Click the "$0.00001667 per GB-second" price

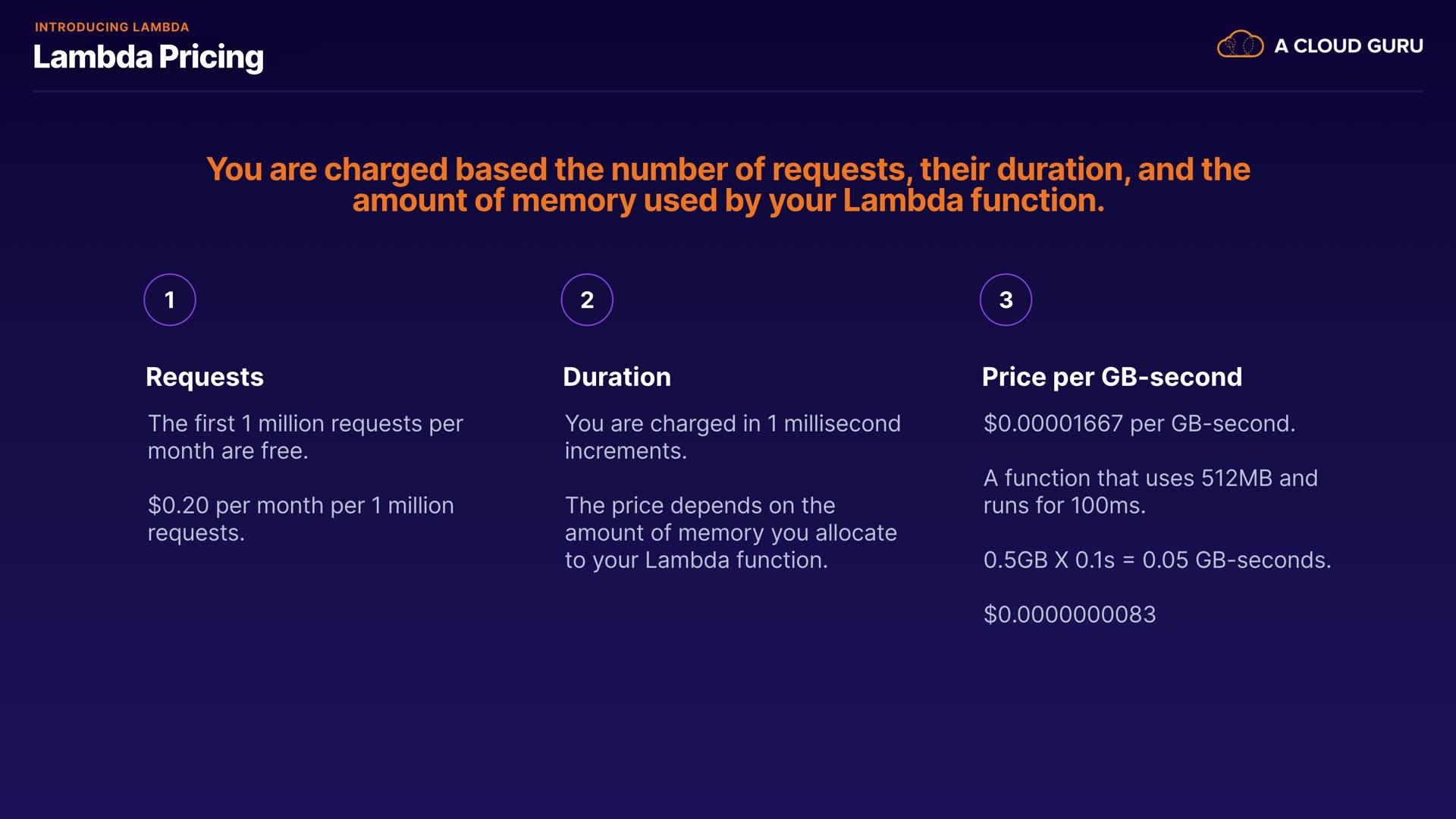coord(1139,423)
